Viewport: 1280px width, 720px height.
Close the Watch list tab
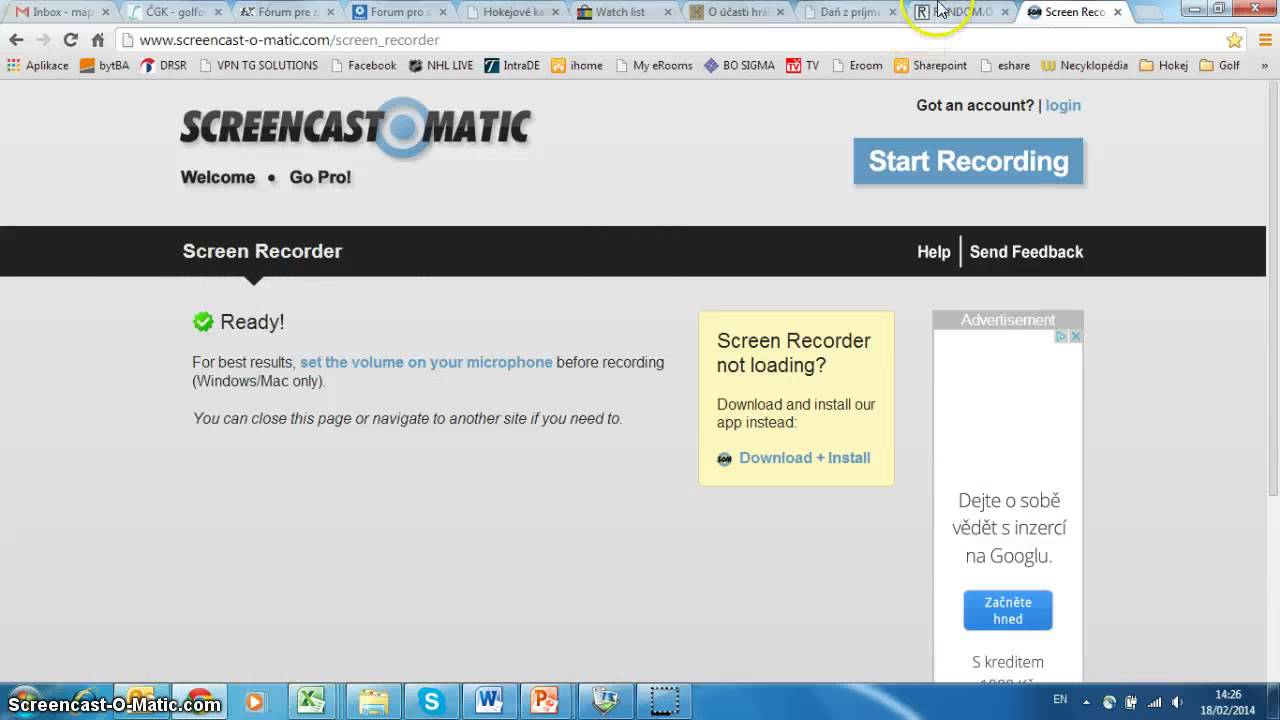coord(668,12)
